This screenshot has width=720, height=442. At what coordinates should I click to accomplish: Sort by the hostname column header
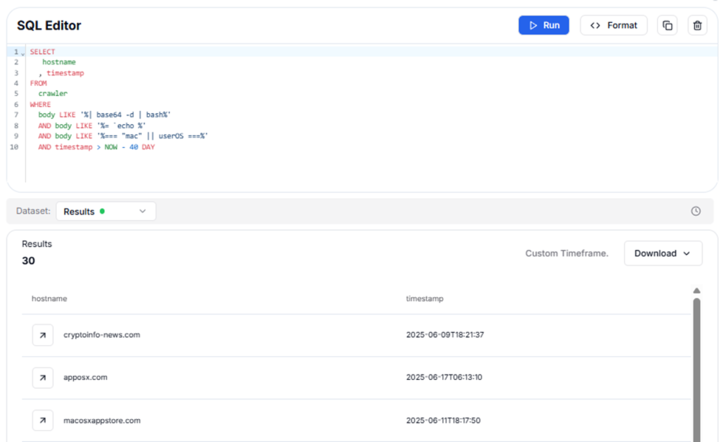tap(49, 298)
